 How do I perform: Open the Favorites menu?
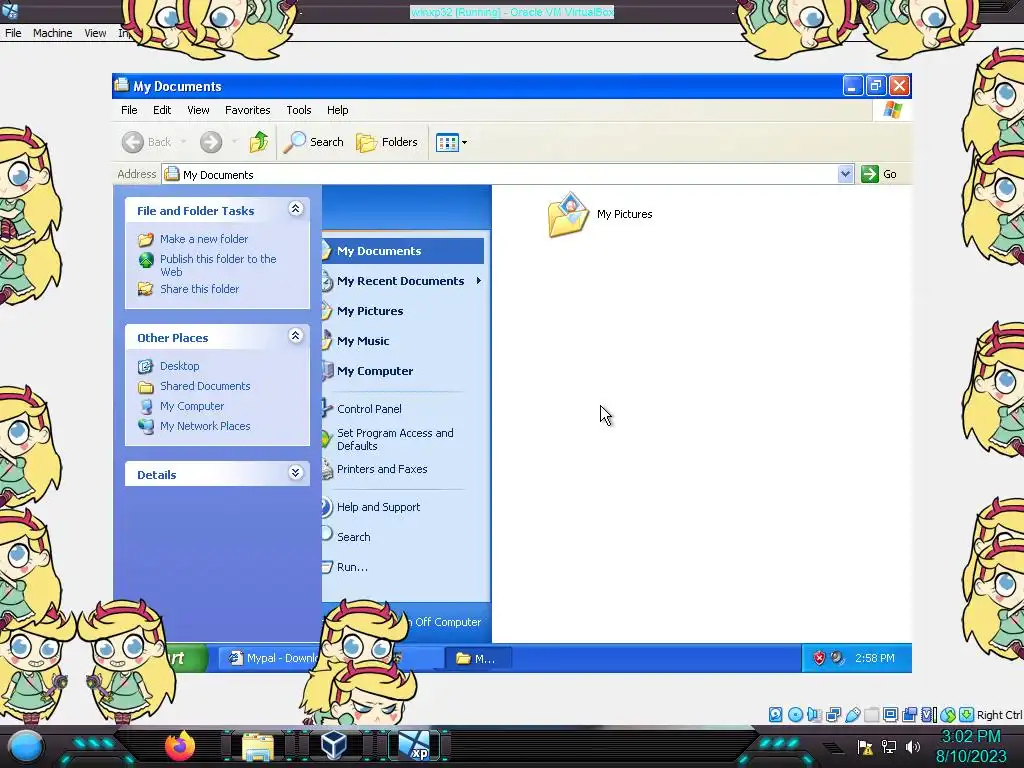tap(248, 110)
